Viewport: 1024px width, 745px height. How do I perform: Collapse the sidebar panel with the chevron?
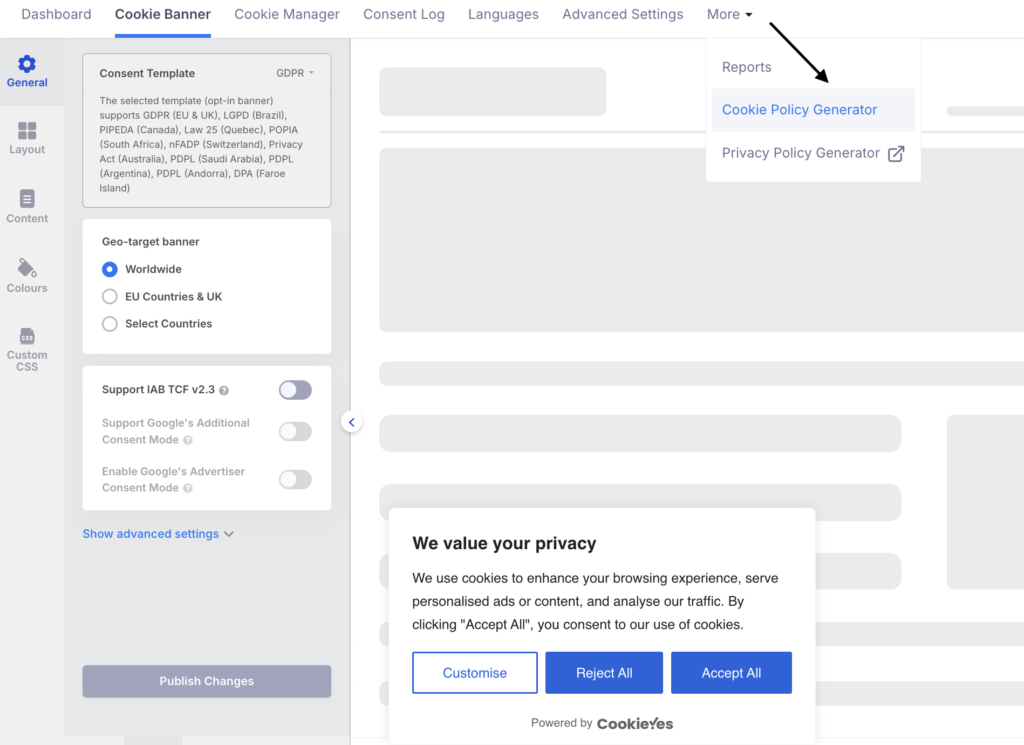point(351,422)
